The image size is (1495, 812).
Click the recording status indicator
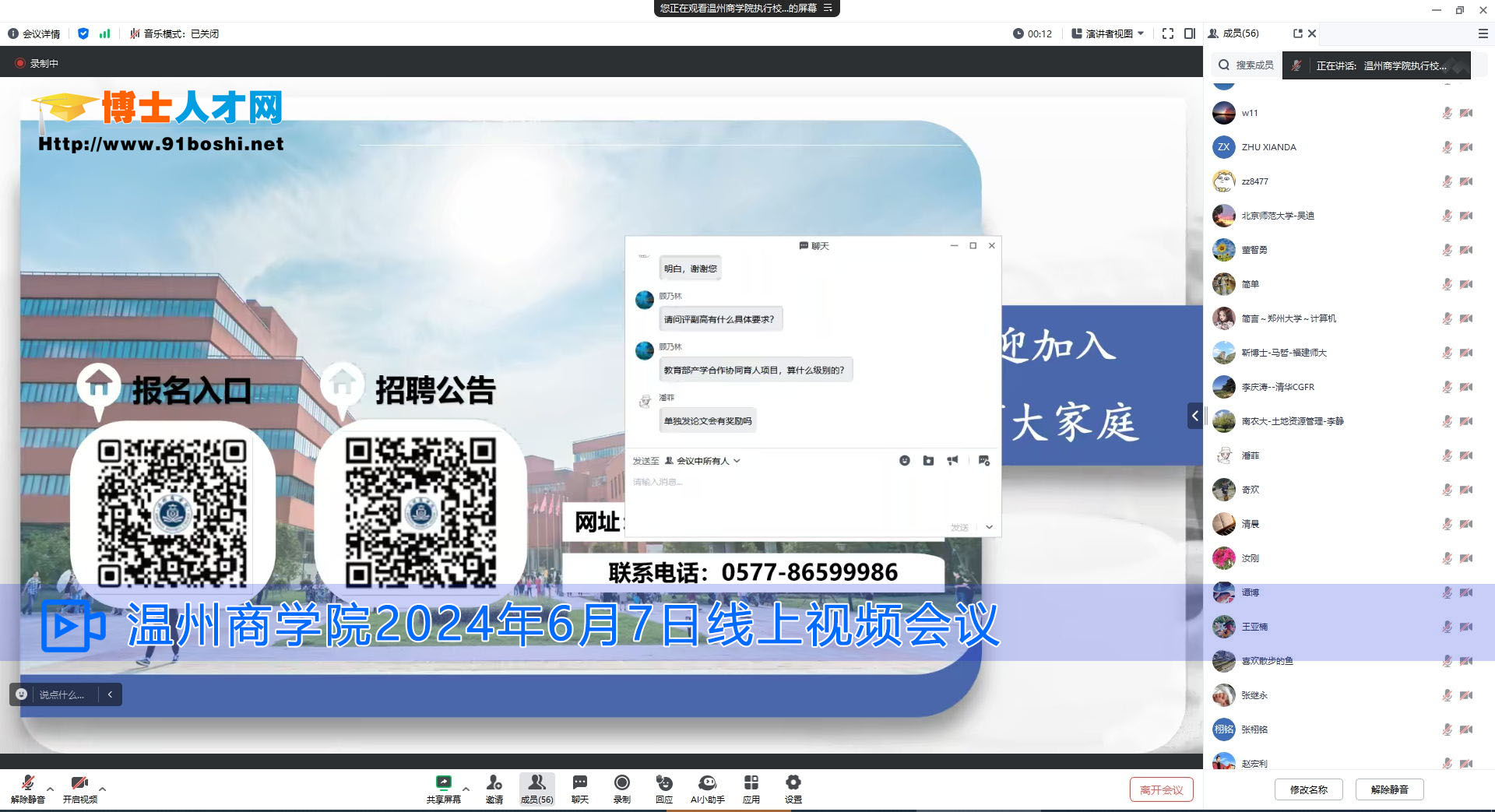(x=37, y=63)
